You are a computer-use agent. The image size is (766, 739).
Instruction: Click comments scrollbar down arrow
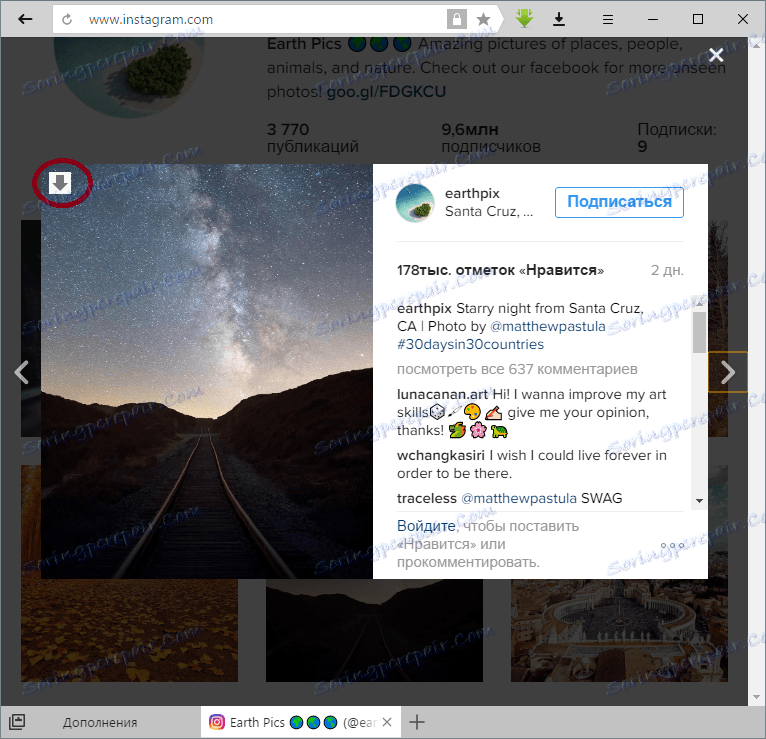[699, 501]
